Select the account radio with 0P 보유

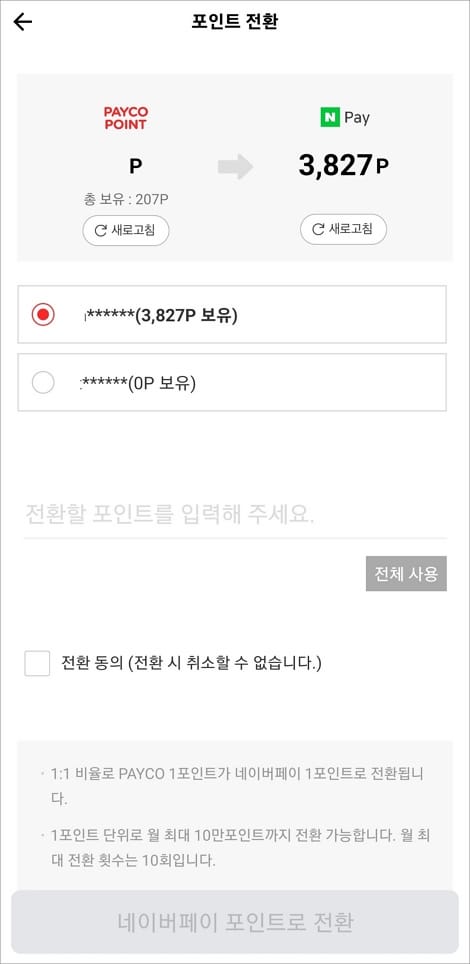coord(43,383)
